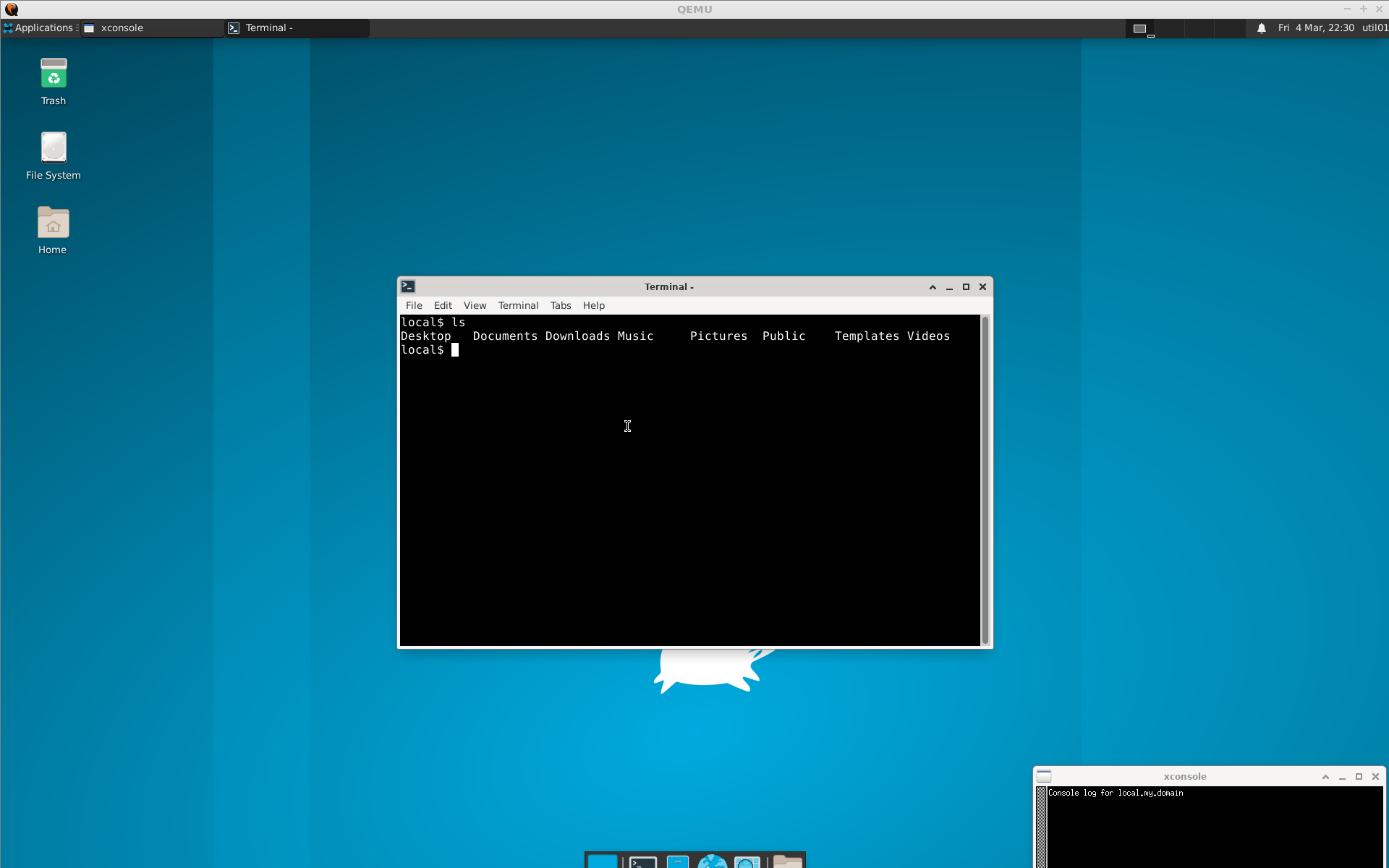Click 'Public' in terminal output
The image size is (1389, 868).
(783, 336)
